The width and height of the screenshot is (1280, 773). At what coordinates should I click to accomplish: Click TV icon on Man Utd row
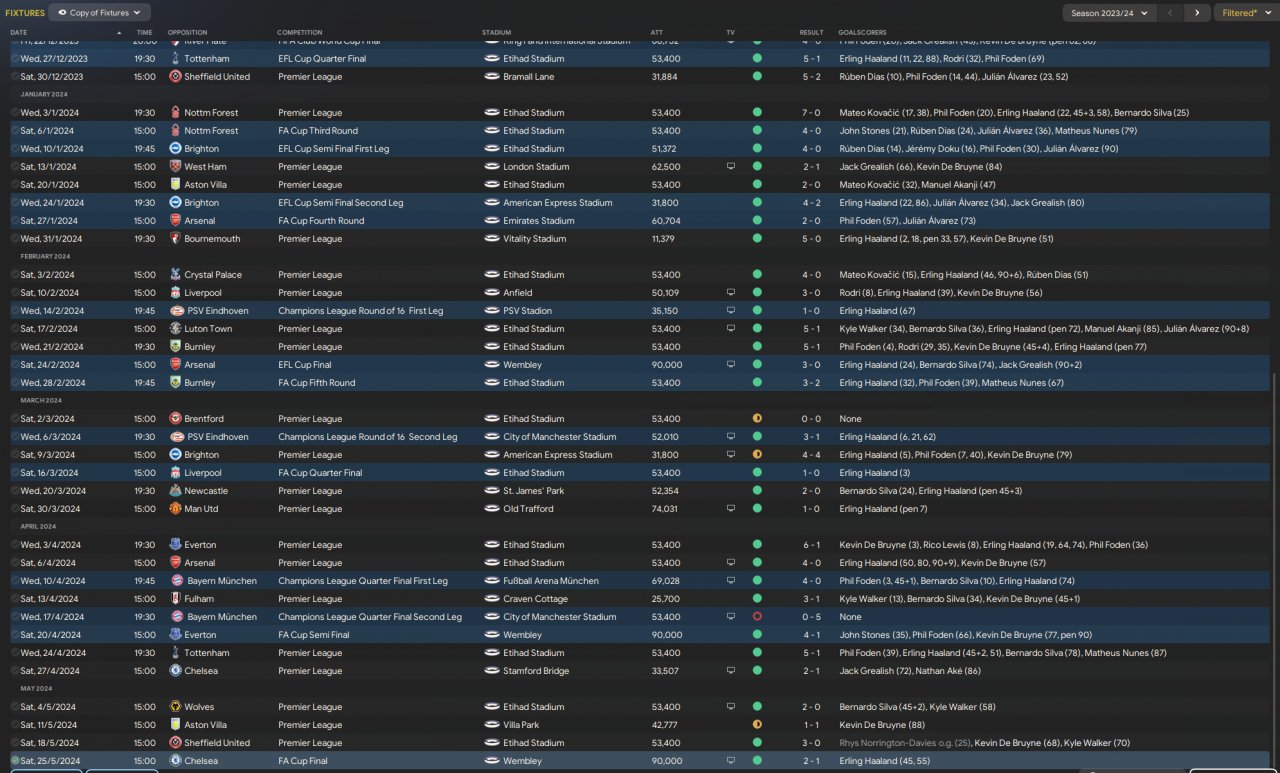click(x=731, y=509)
